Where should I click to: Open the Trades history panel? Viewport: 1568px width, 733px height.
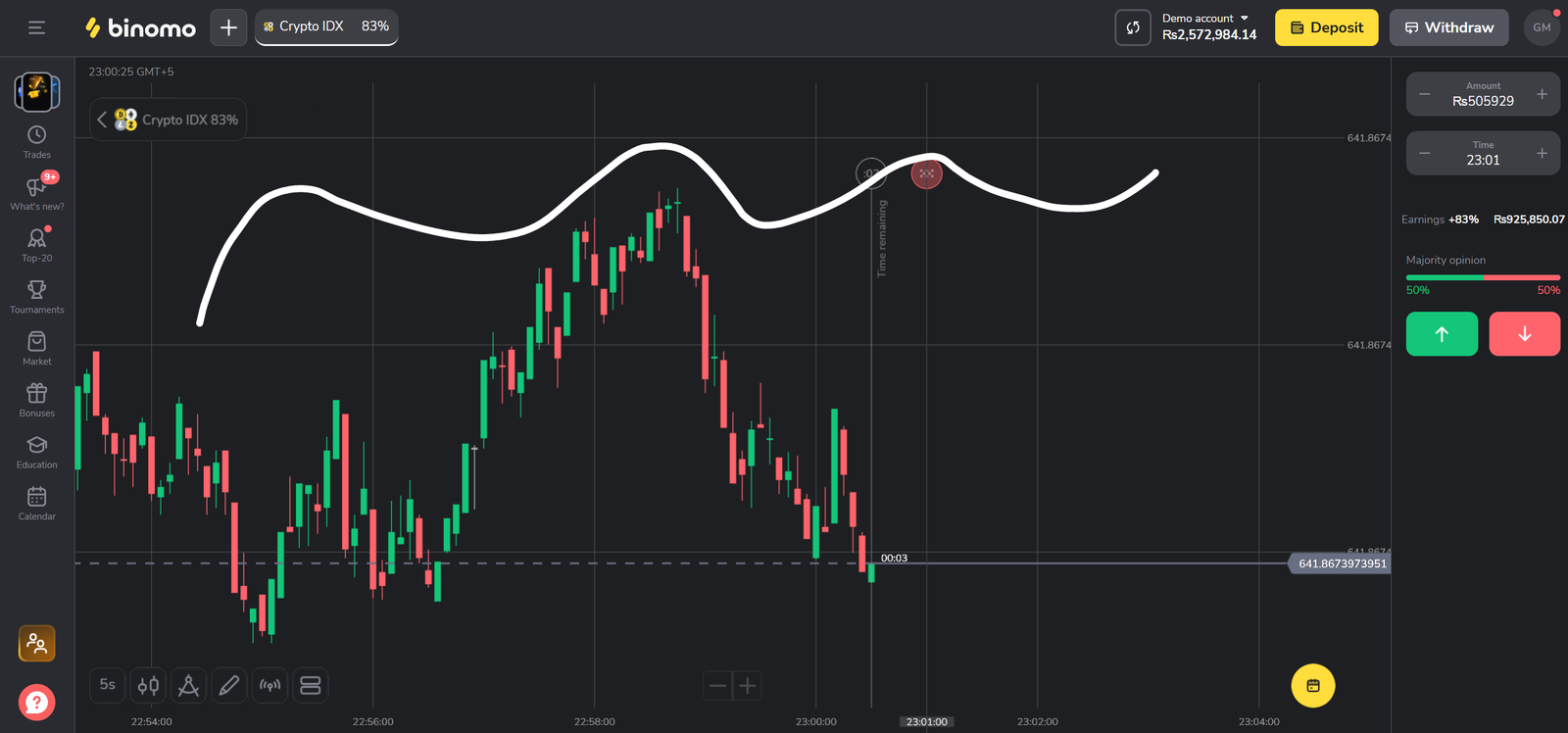37,142
